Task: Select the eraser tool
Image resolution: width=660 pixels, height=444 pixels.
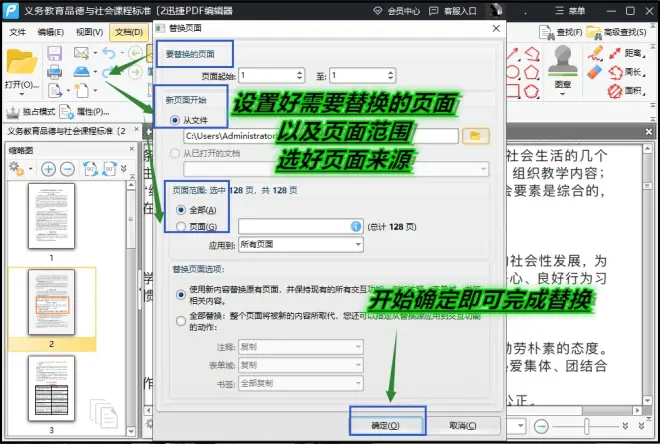Action: 595,72
